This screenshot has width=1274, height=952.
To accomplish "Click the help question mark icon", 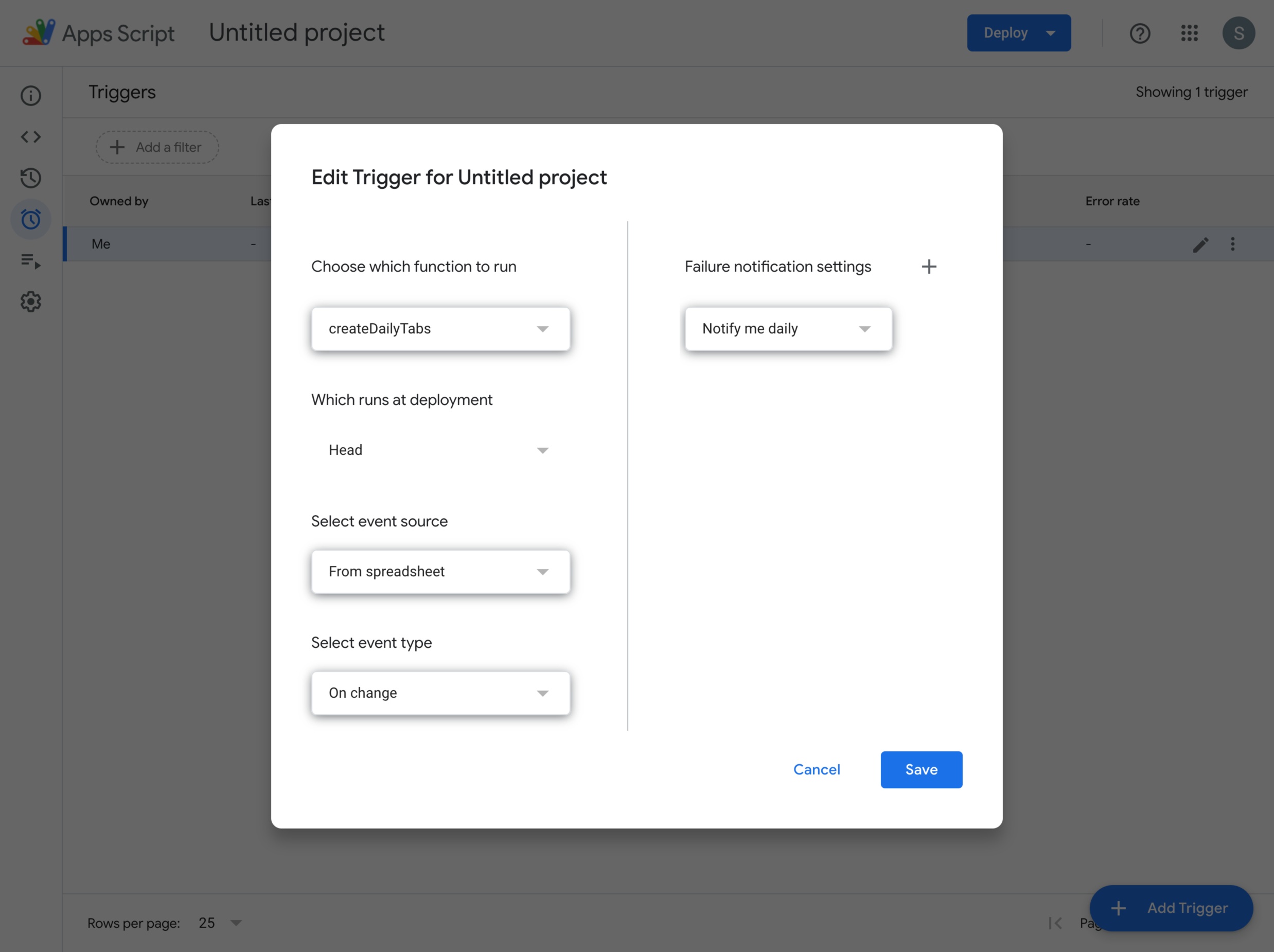I will (x=1140, y=33).
